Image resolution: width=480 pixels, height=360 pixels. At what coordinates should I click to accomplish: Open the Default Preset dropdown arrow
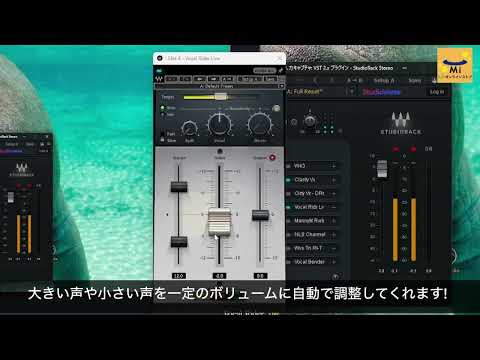[x=281, y=86]
